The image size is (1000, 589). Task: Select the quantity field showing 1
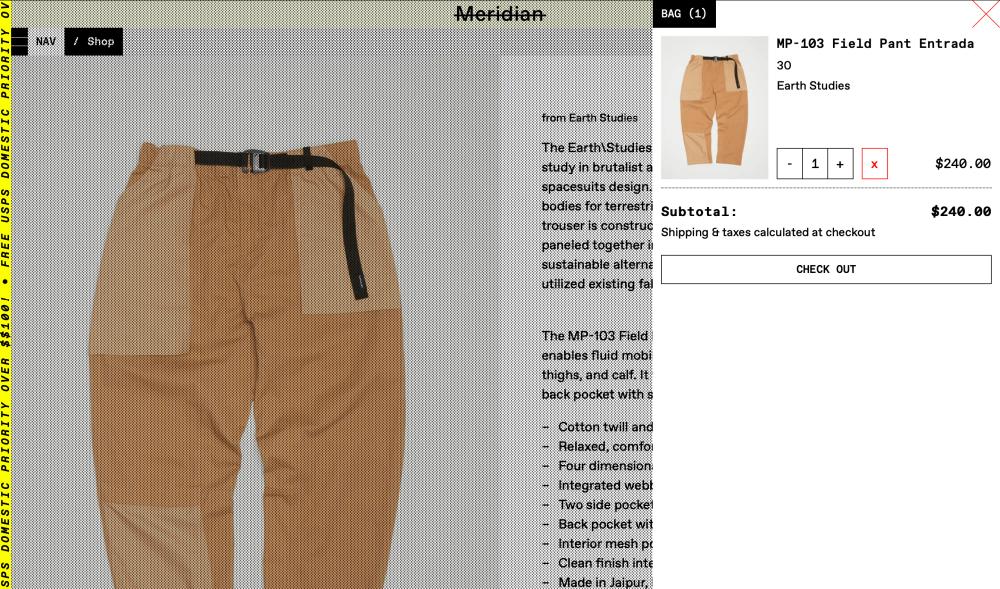814,164
